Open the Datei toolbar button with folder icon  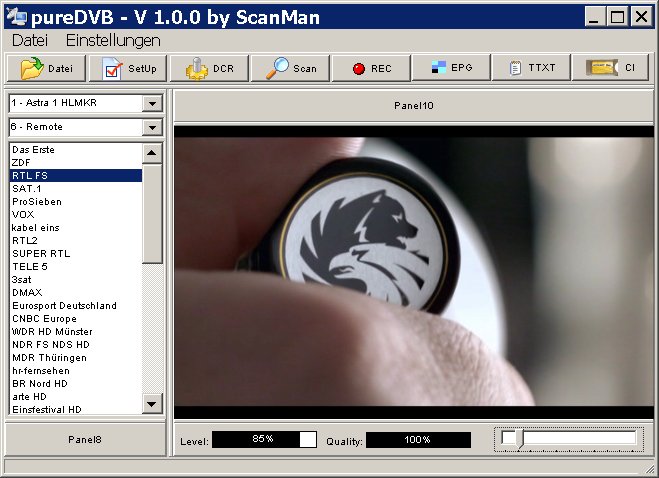tap(46, 68)
